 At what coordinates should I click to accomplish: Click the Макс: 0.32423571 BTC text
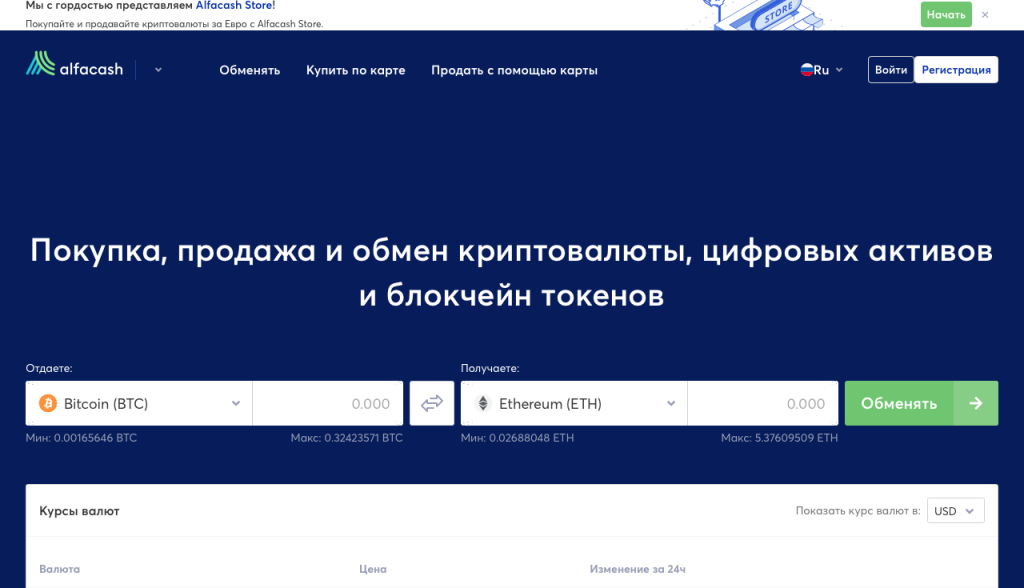347,438
